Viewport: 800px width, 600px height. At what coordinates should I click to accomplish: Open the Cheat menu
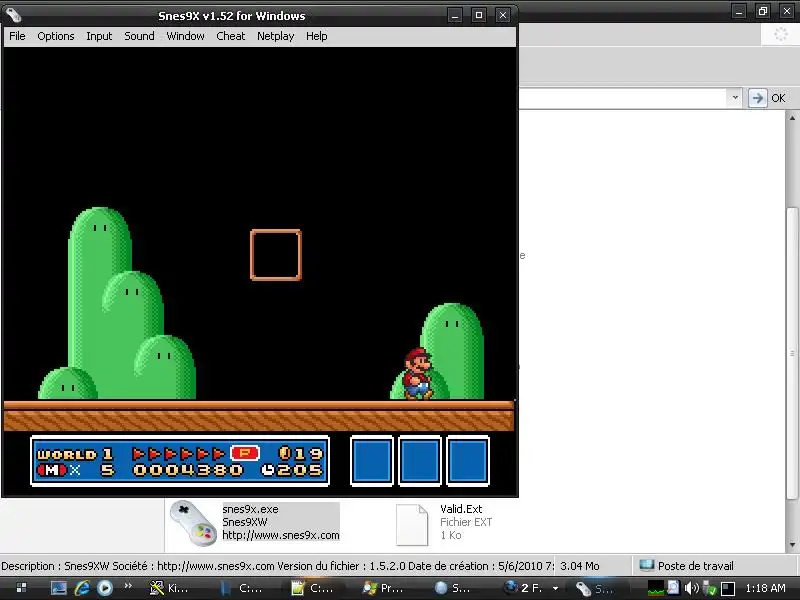point(231,36)
